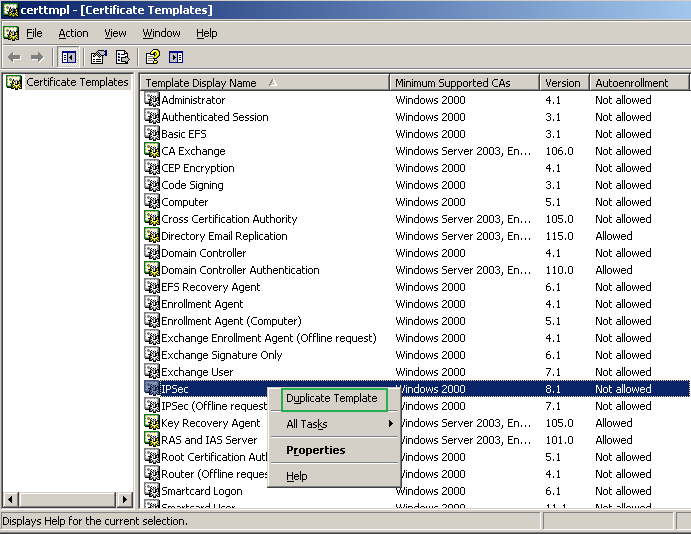The width and height of the screenshot is (691, 534).
Task: Click Not allowed in Exchange User row
Action: pos(623,372)
